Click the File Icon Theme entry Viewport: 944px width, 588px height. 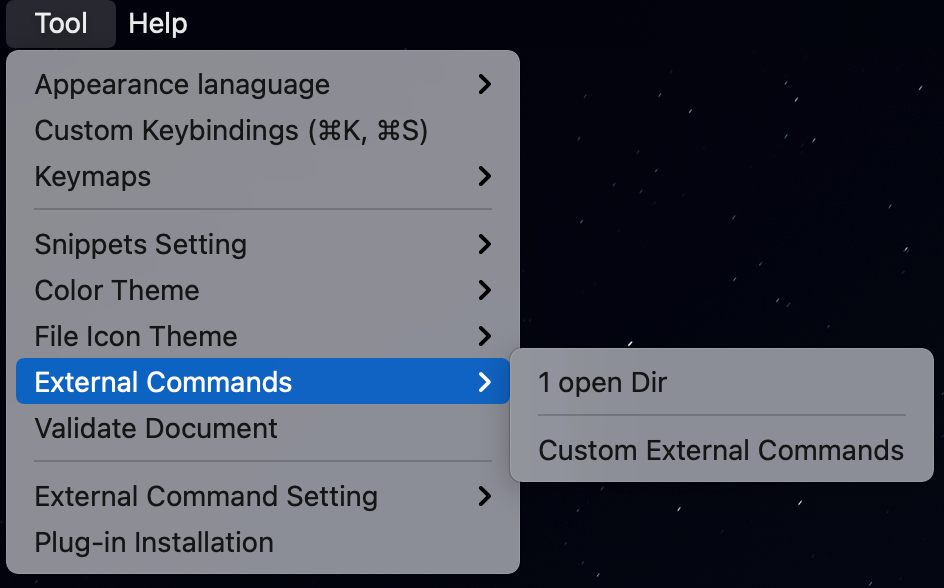136,337
